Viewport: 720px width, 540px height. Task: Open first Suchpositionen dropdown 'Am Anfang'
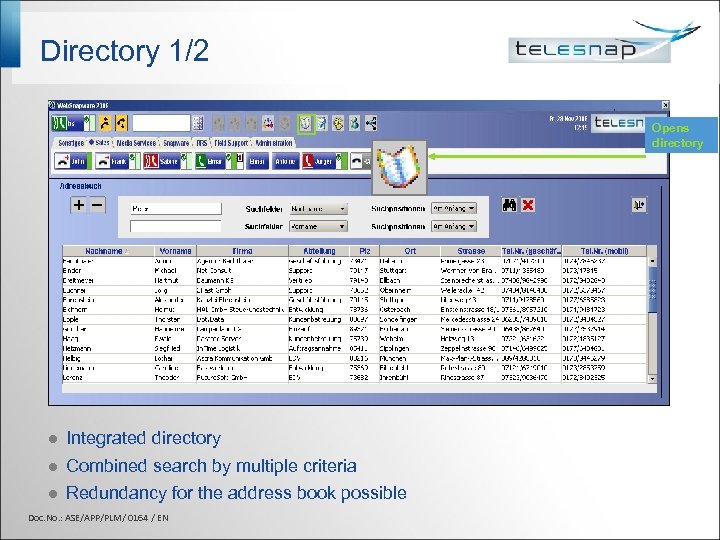(x=453, y=208)
